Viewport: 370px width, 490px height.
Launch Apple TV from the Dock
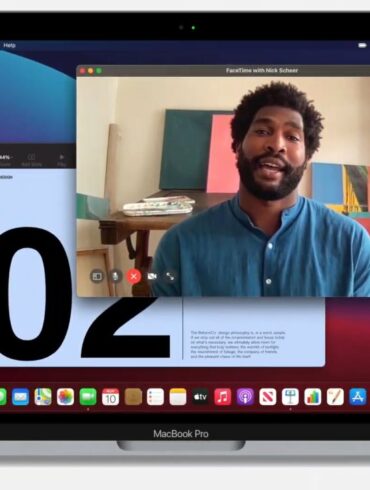[200, 397]
